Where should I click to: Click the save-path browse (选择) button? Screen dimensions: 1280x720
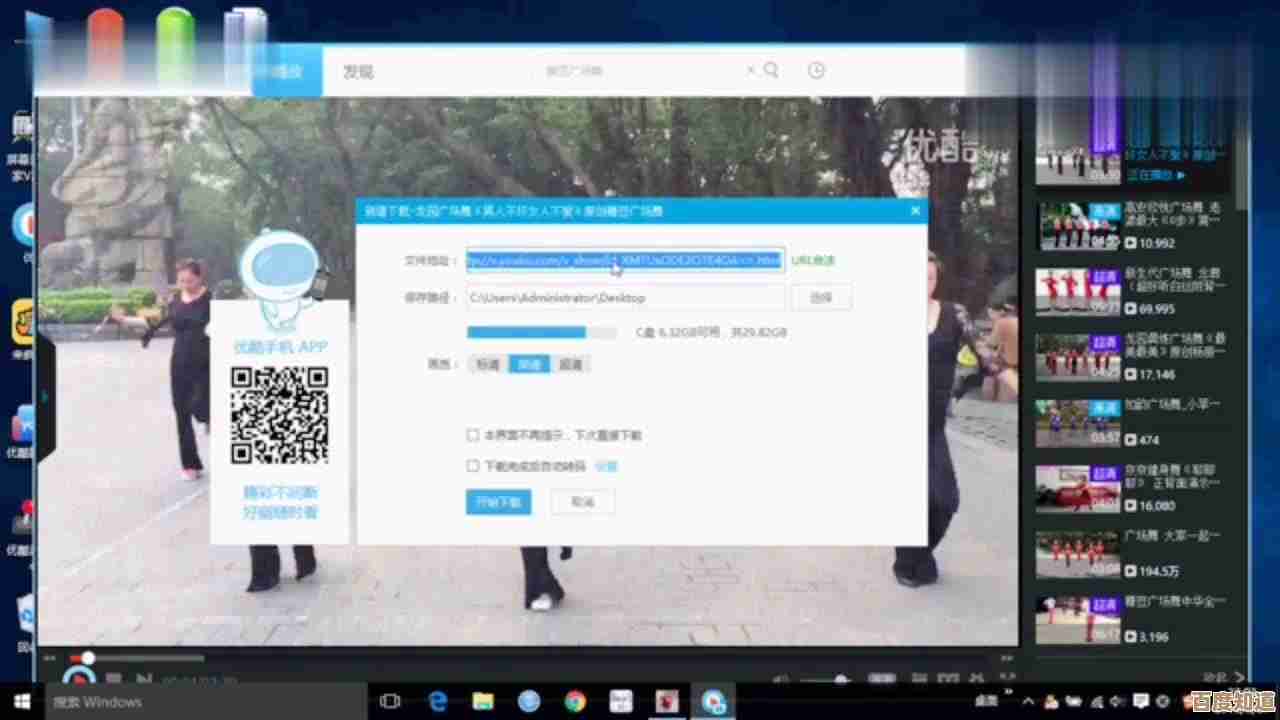pyautogui.click(x=821, y=297)
